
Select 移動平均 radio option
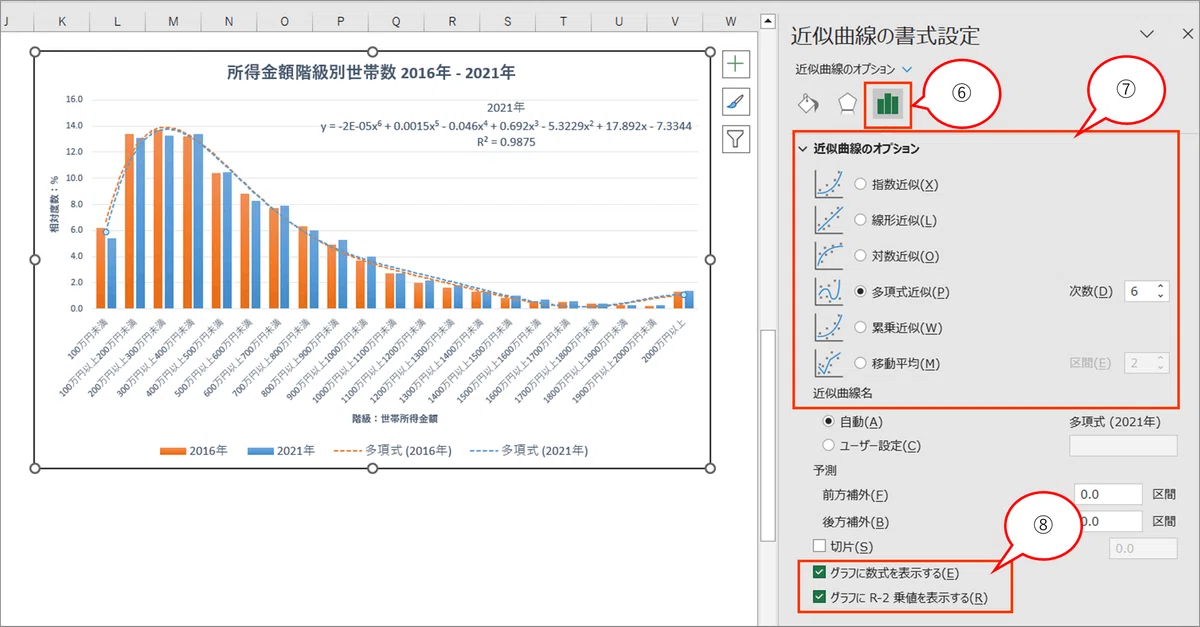point(861,363)
